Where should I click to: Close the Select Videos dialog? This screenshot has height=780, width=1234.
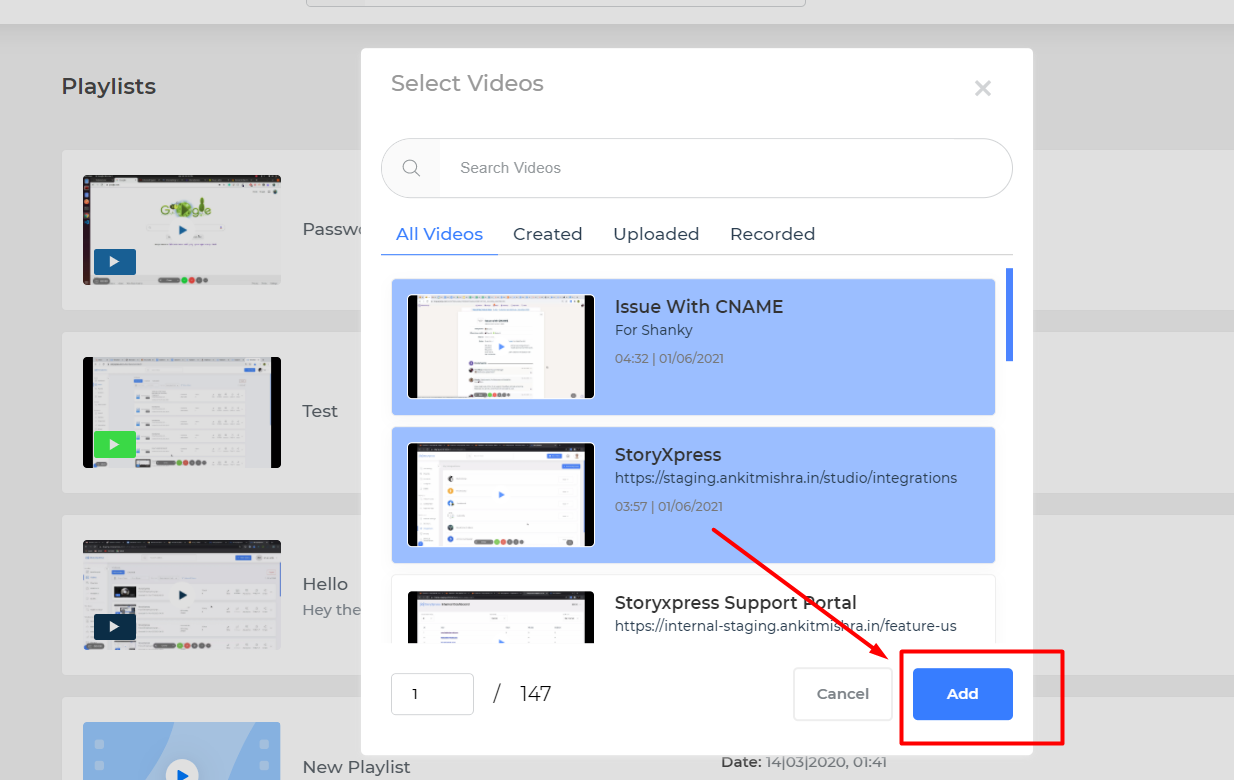(982, 88)
